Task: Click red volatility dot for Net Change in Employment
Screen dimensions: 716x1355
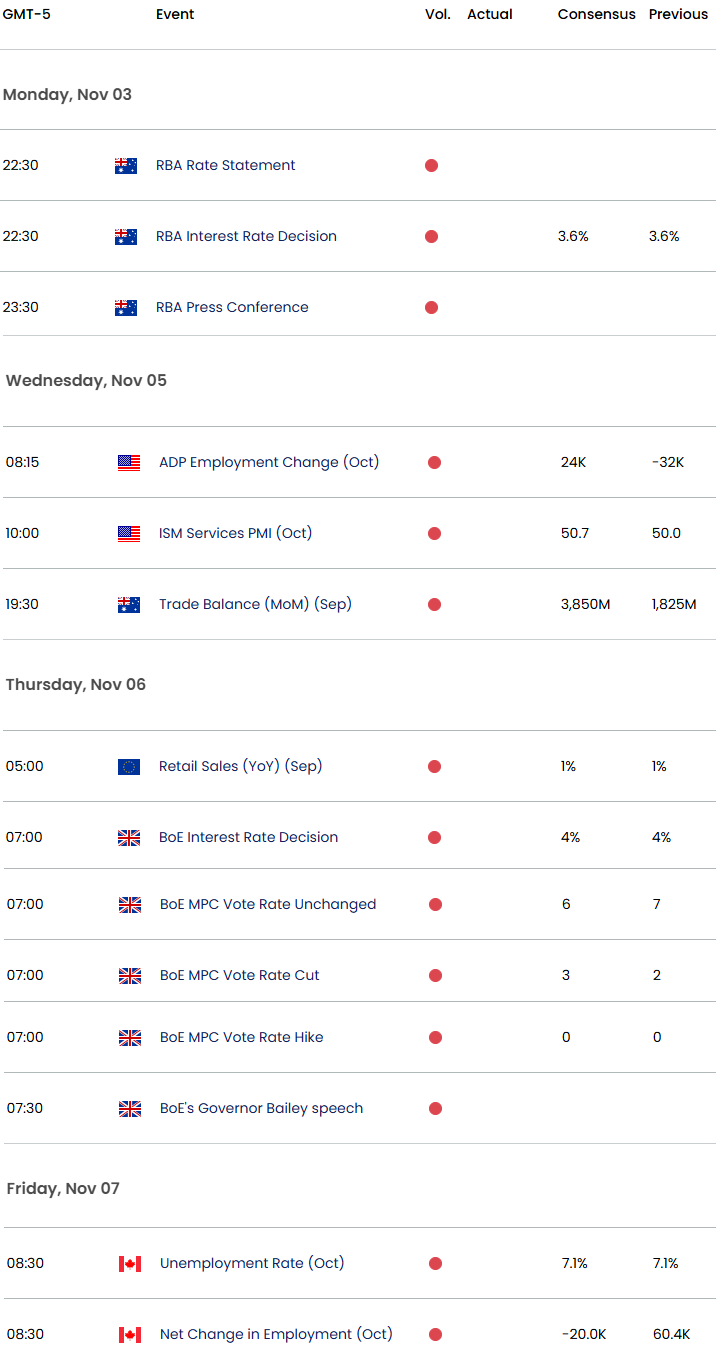Action: point(435,1335)
